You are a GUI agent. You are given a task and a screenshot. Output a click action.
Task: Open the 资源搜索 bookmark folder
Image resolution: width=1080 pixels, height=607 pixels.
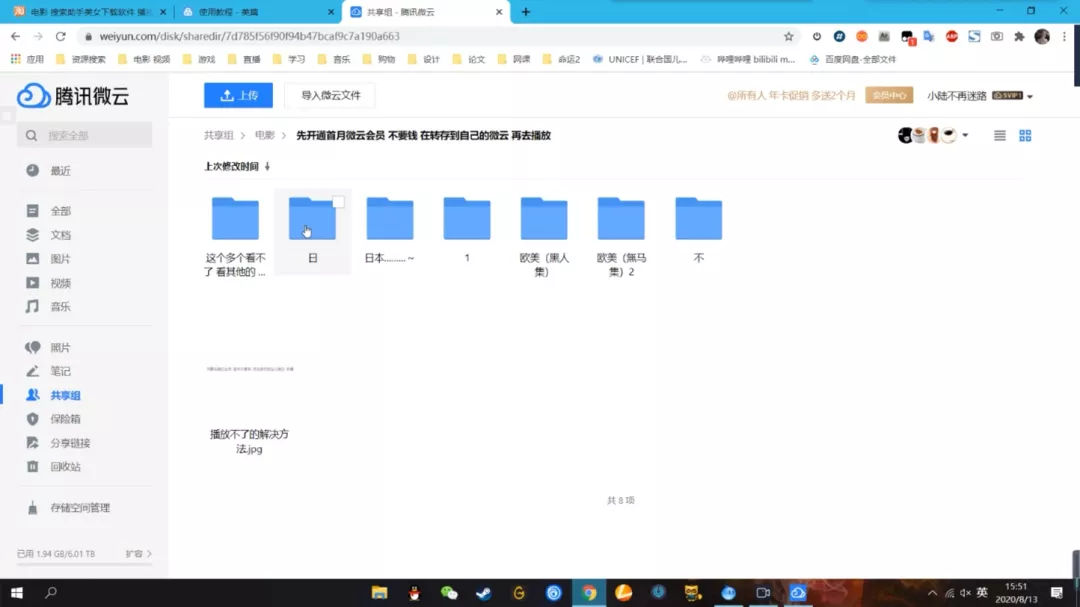[x=81, y=59]
